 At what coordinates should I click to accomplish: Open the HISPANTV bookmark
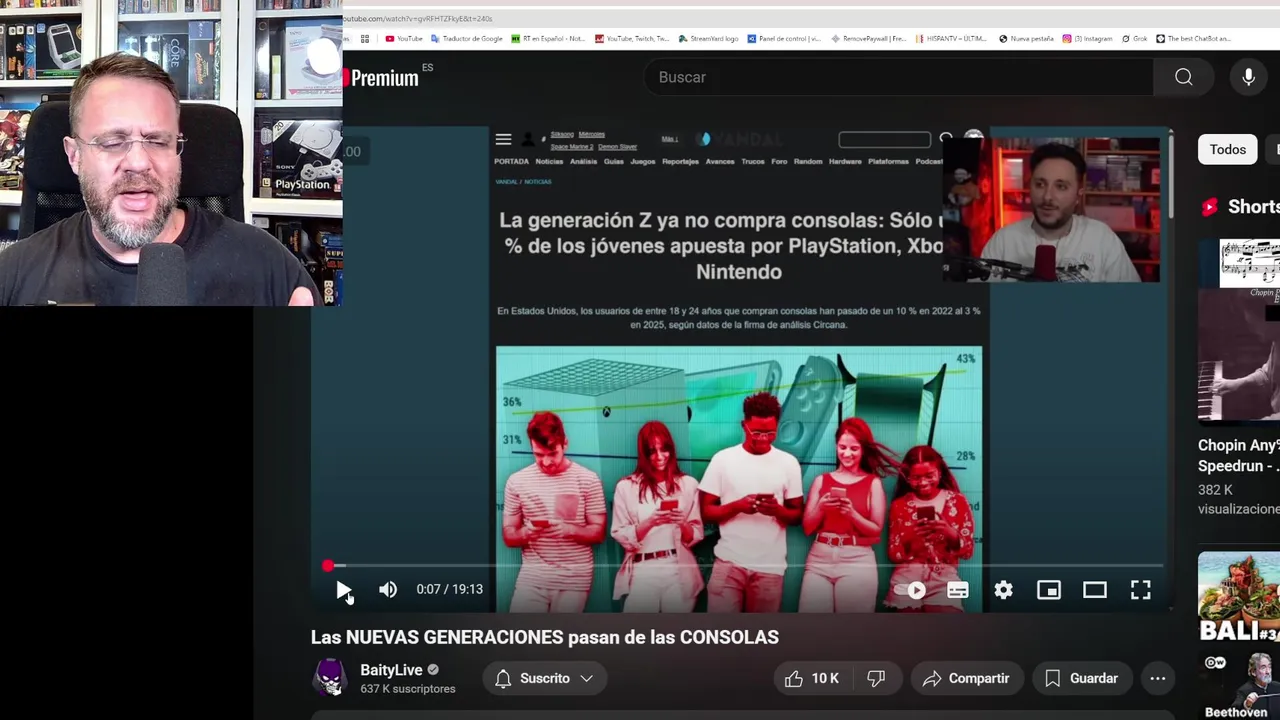pos(953,39)
